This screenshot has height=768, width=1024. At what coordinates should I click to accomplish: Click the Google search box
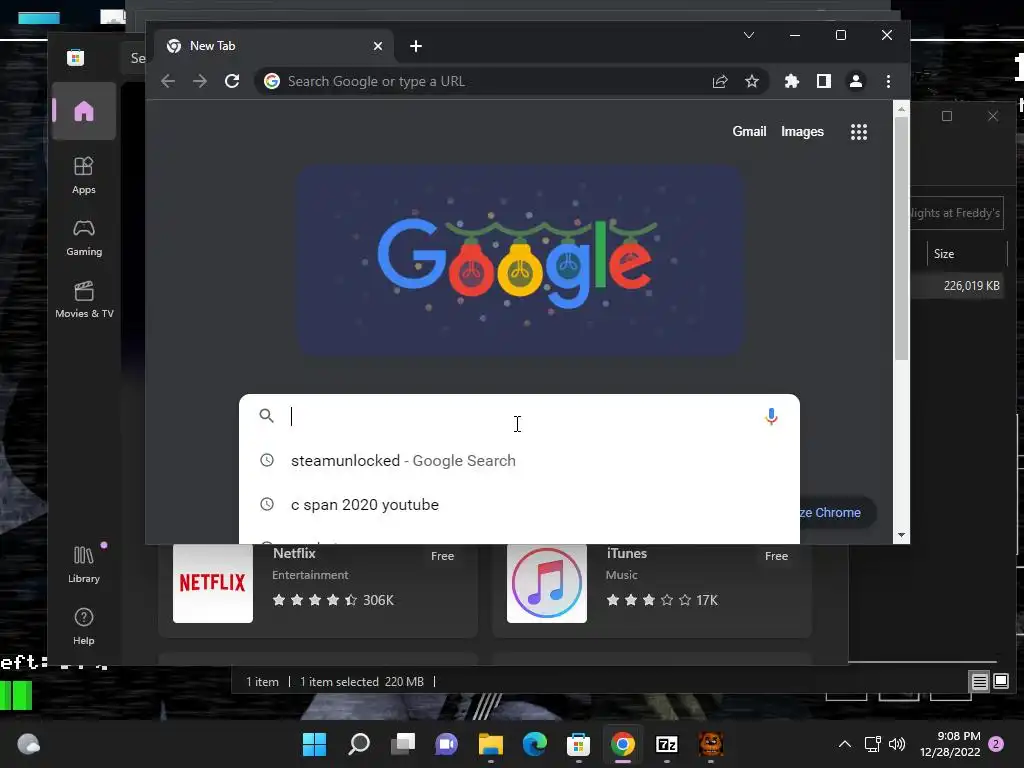[519, 416]
